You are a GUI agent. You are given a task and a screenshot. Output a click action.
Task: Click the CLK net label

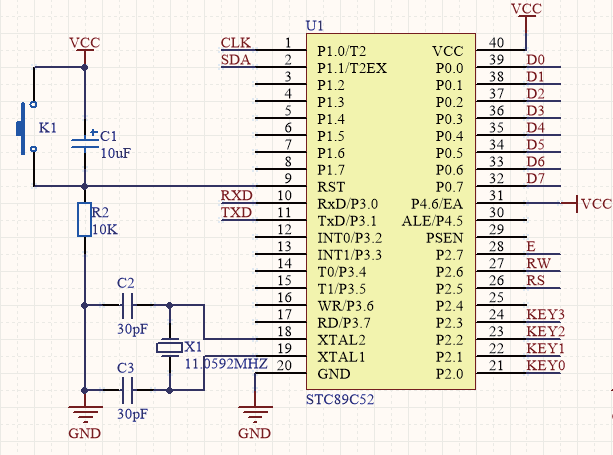coord(236,43)
